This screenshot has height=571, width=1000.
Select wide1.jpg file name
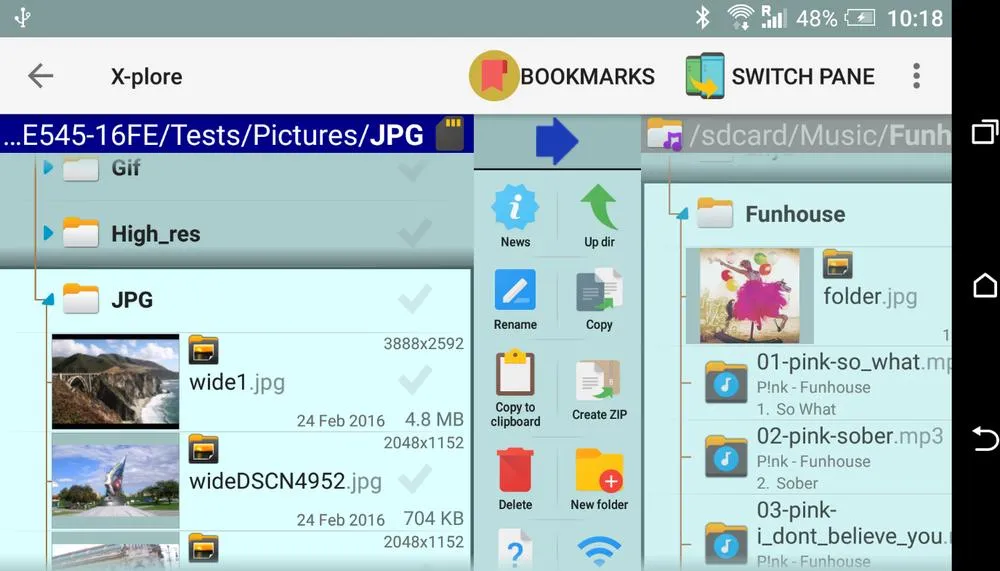click(x=237, y=382)
